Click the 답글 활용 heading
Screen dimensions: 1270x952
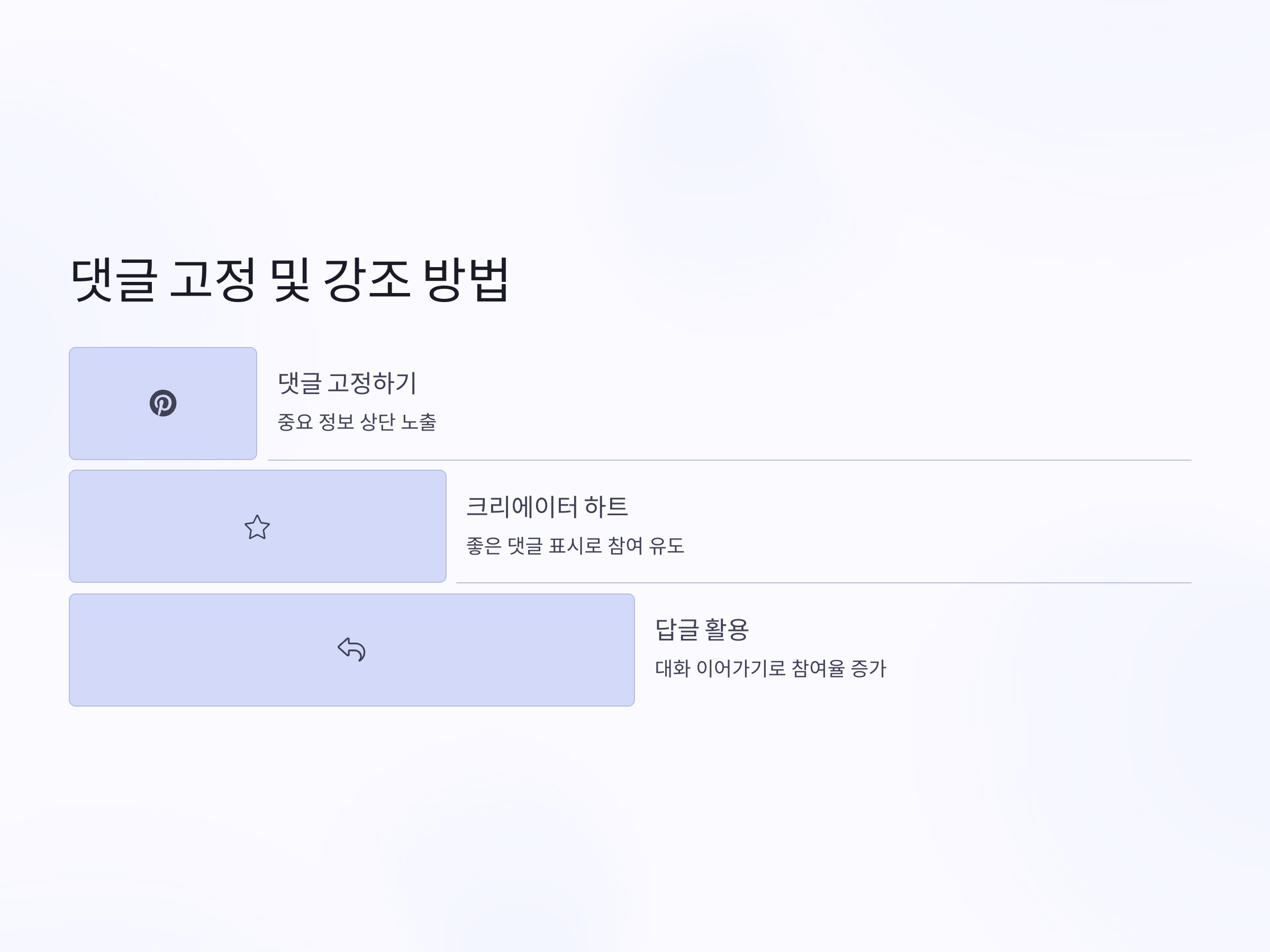[702, 629]
